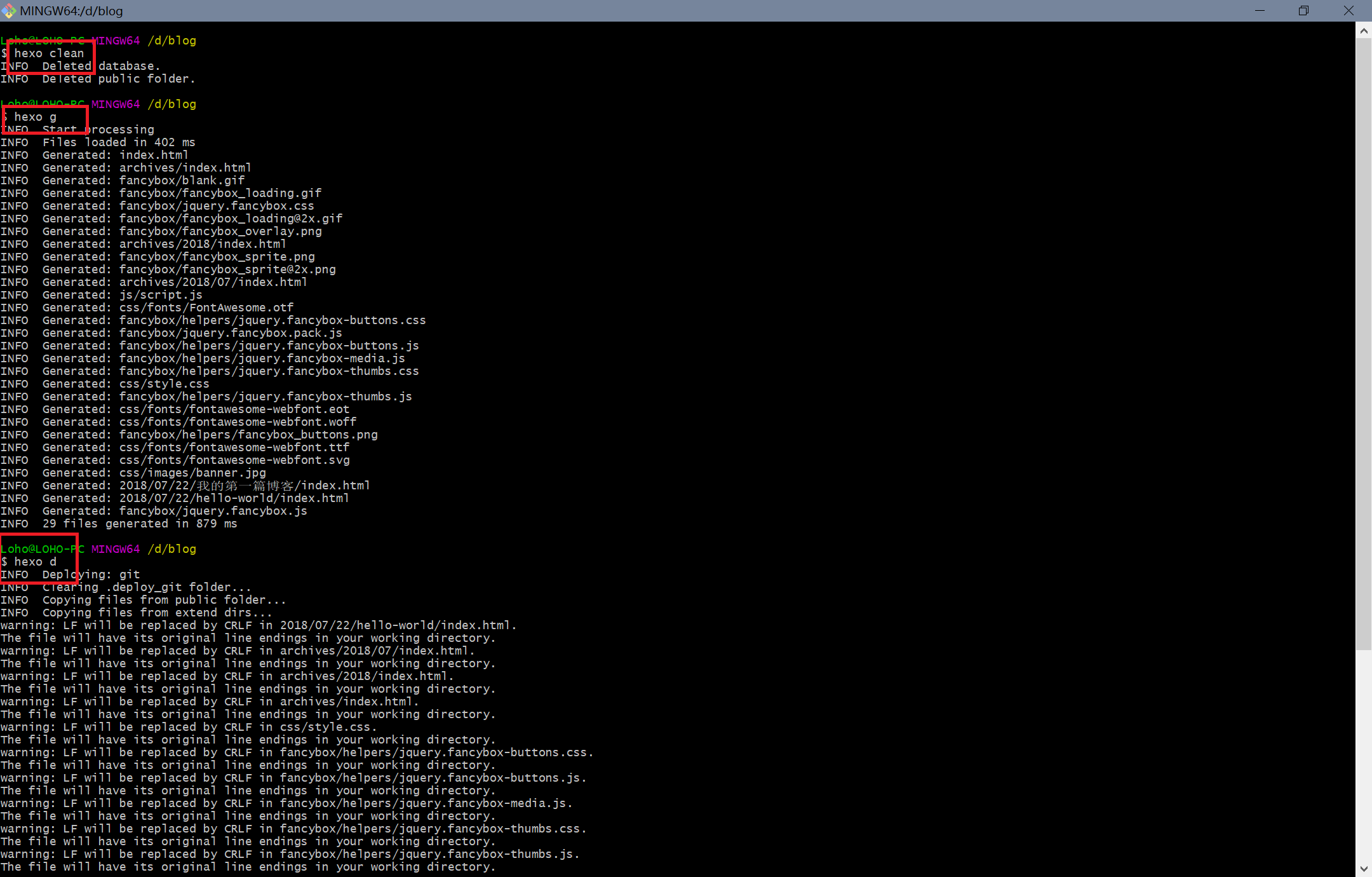
Task: Click '29 files generated in 879 ms' line
Action: [x=140, y=524]
